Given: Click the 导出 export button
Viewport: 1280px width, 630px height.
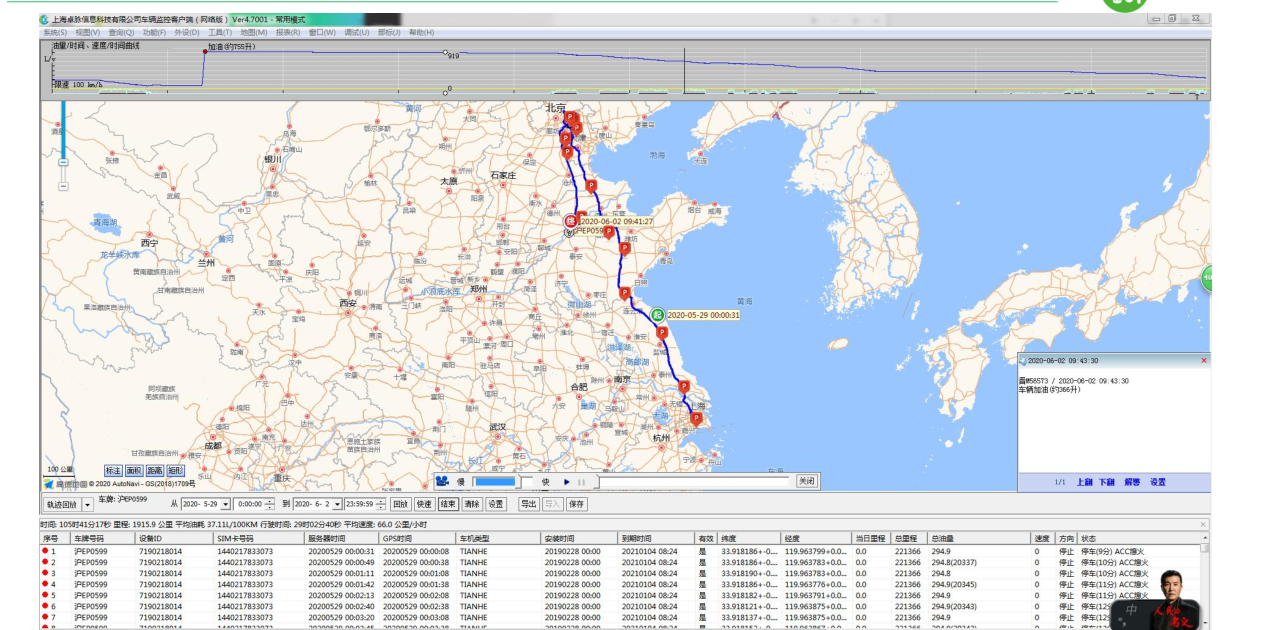Looking at the screenshot, I should 528,504.
